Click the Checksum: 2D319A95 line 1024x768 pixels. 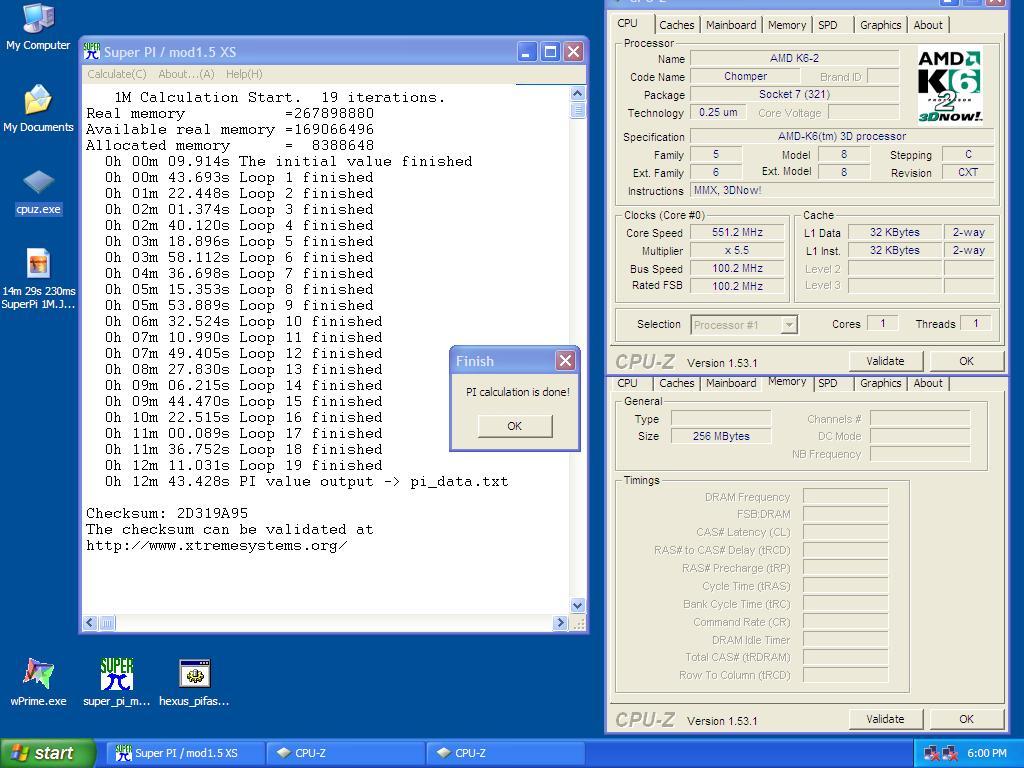tap(167, 513)
